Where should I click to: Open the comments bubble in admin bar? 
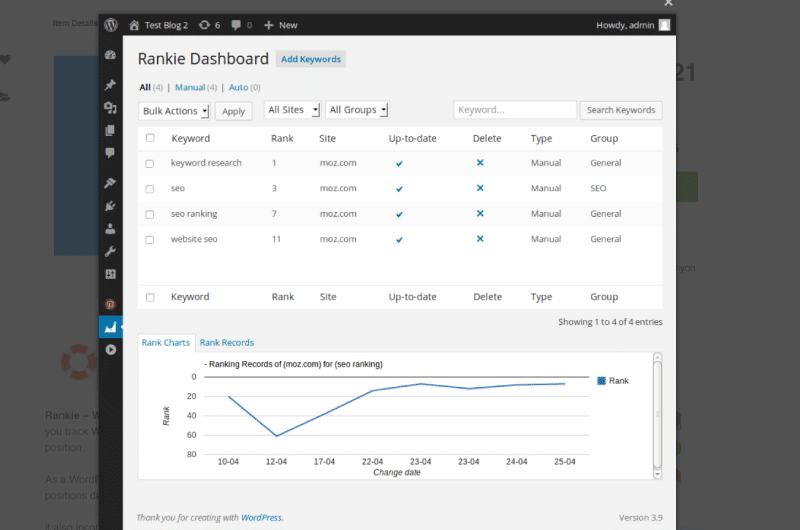pos(236,25)
